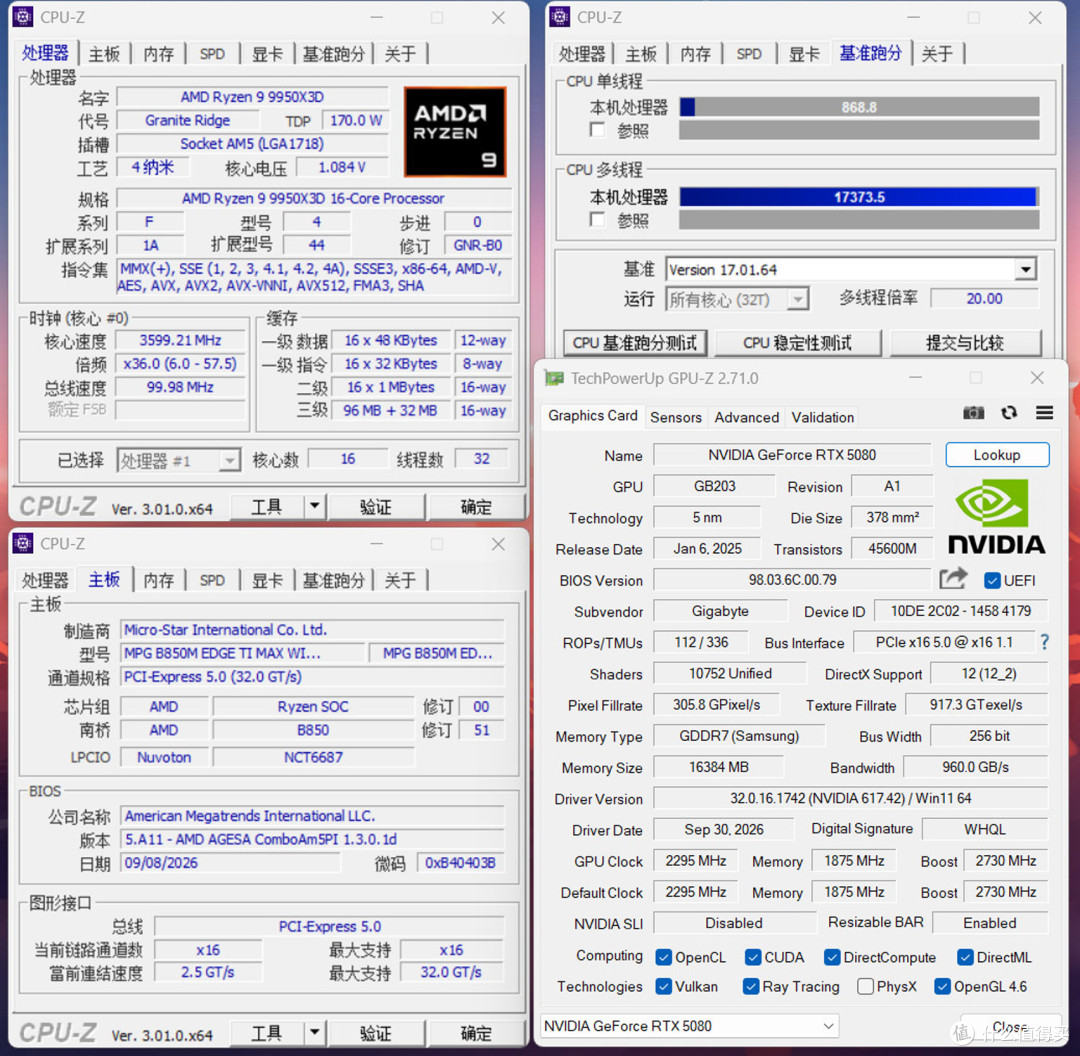
Task: Click the Bus Interface question mark
Action: tap(1045, 642)
